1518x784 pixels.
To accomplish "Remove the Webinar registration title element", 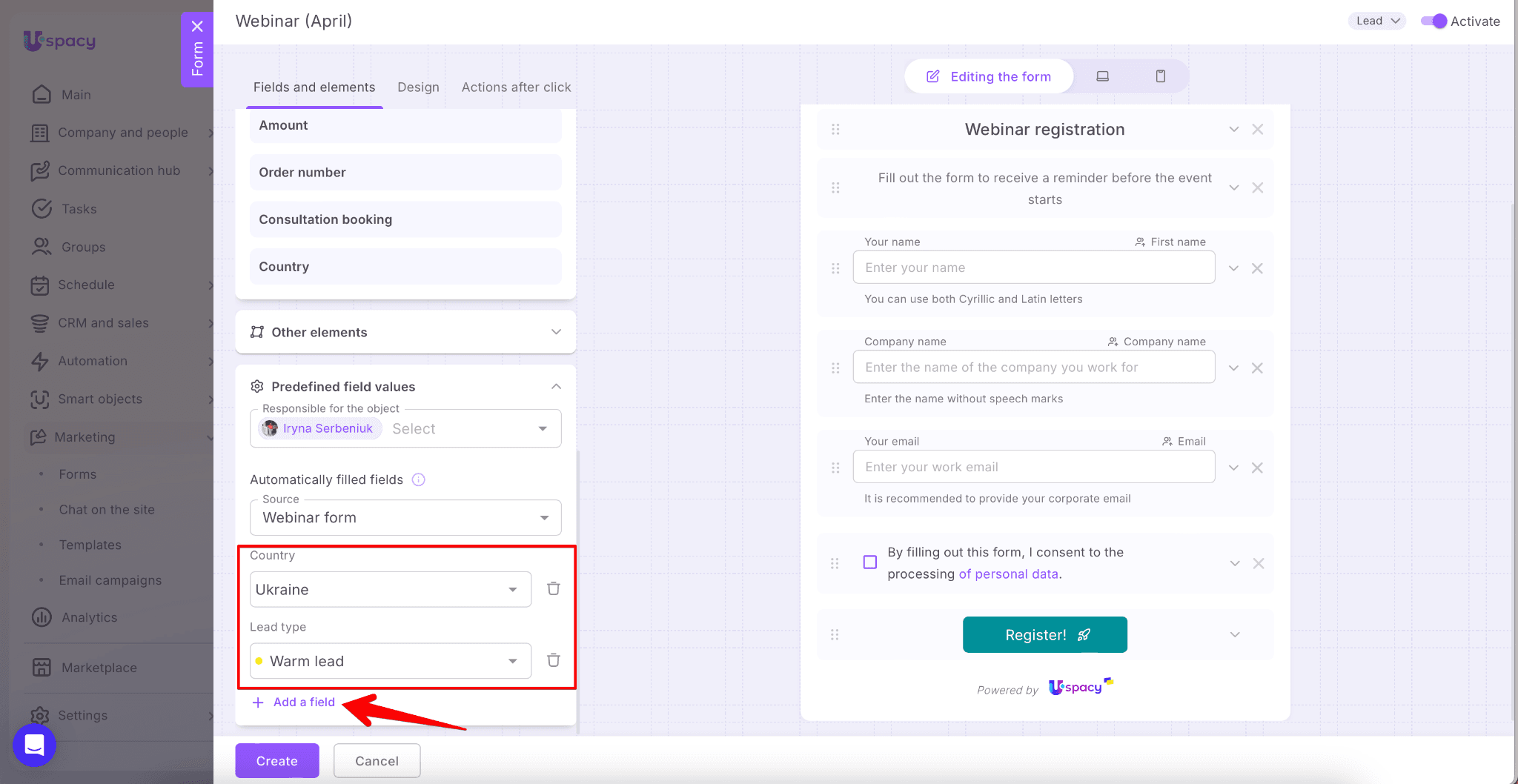I will 1257,130.
